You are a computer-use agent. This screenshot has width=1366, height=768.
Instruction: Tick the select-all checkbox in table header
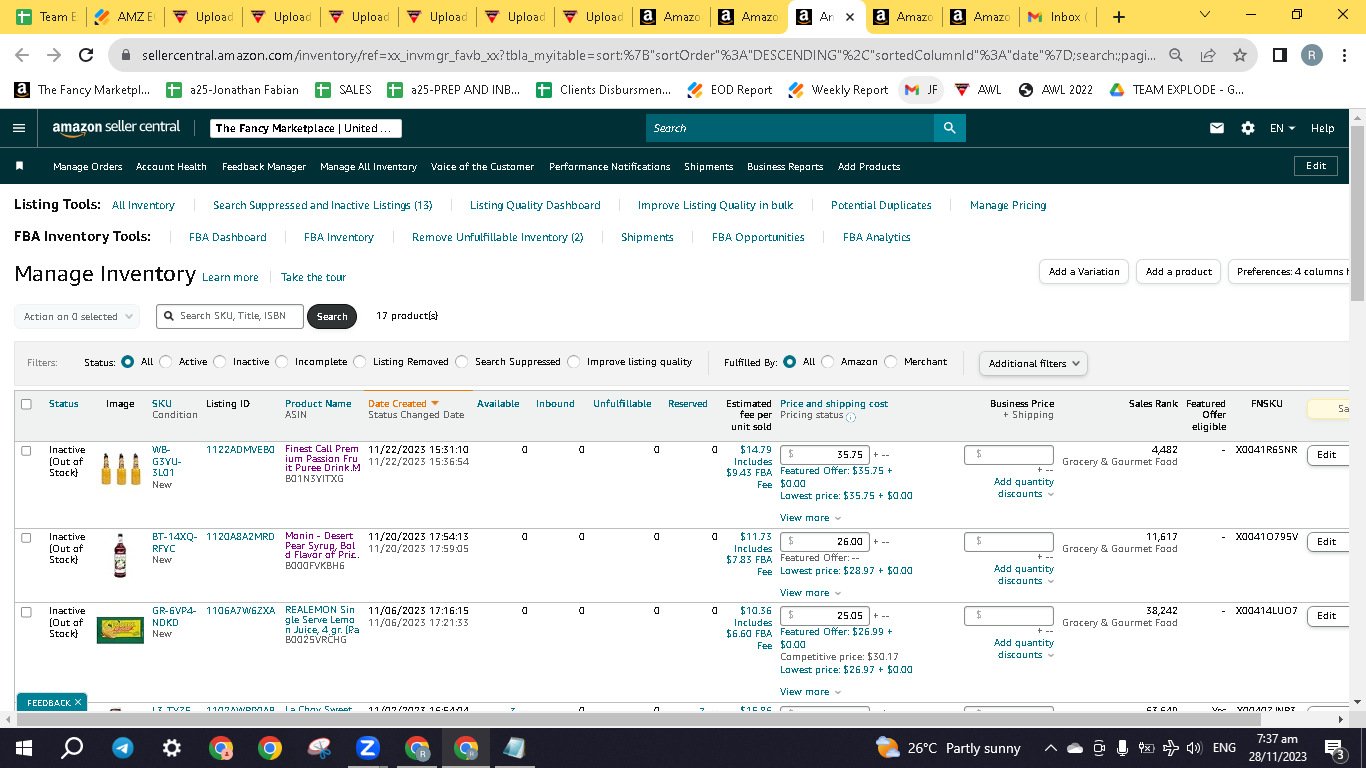click(x=26, y=404)
